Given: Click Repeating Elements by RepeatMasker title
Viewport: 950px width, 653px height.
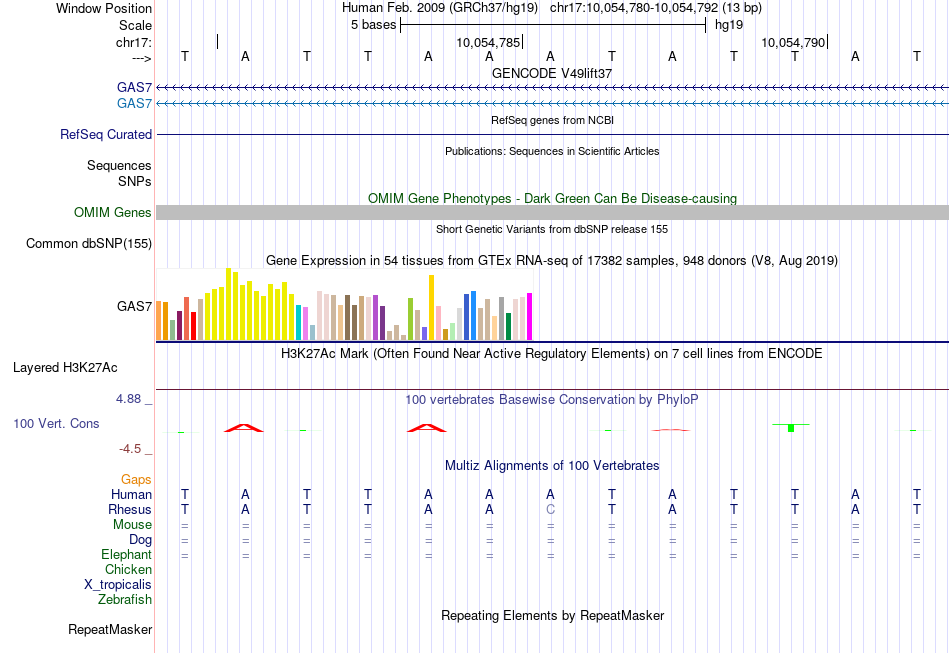Looking at the screenshot, I should click(552, 616).
